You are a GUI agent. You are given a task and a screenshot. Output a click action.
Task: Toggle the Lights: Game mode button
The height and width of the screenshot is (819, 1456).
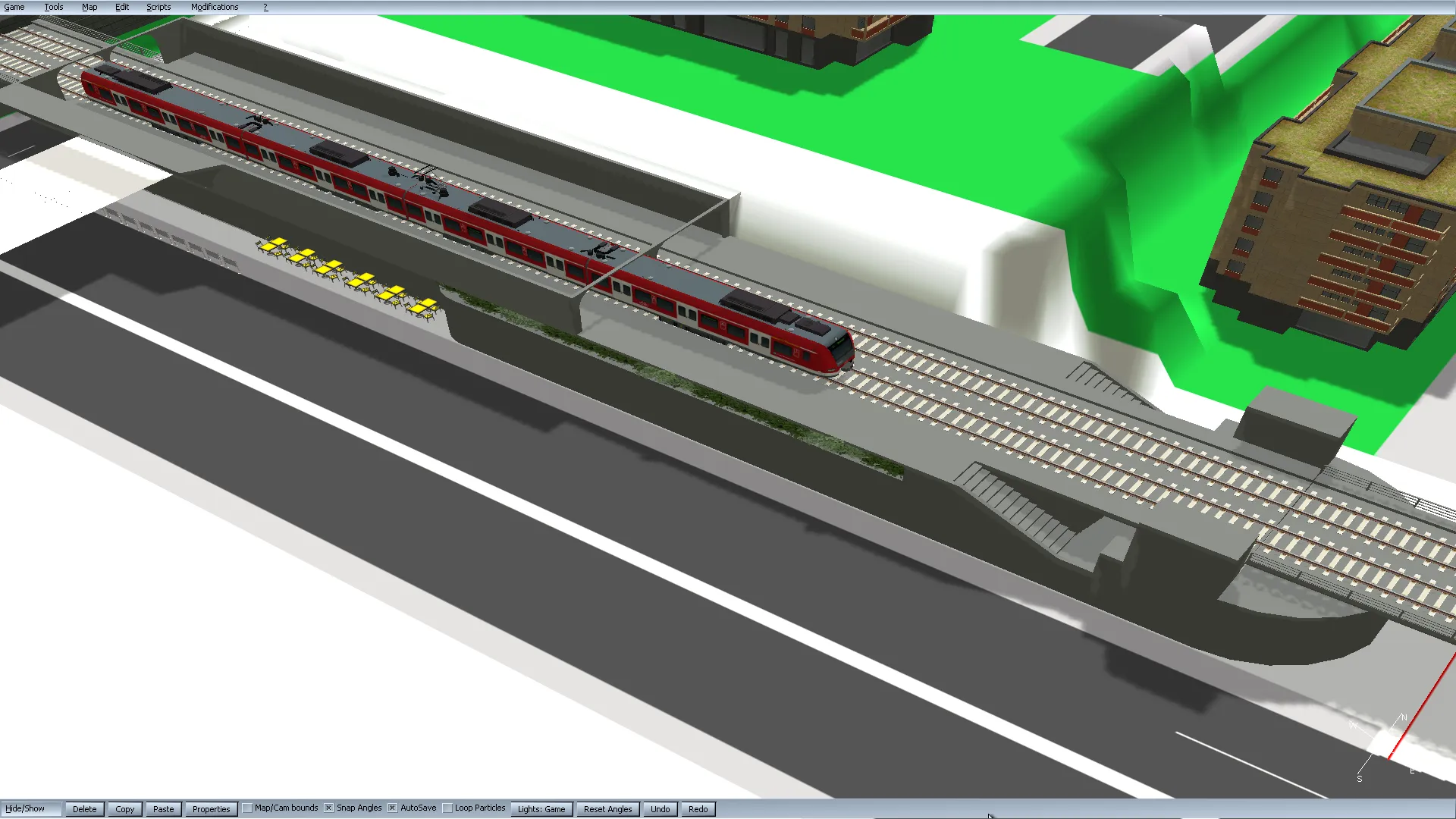click(x=541, y=809)
